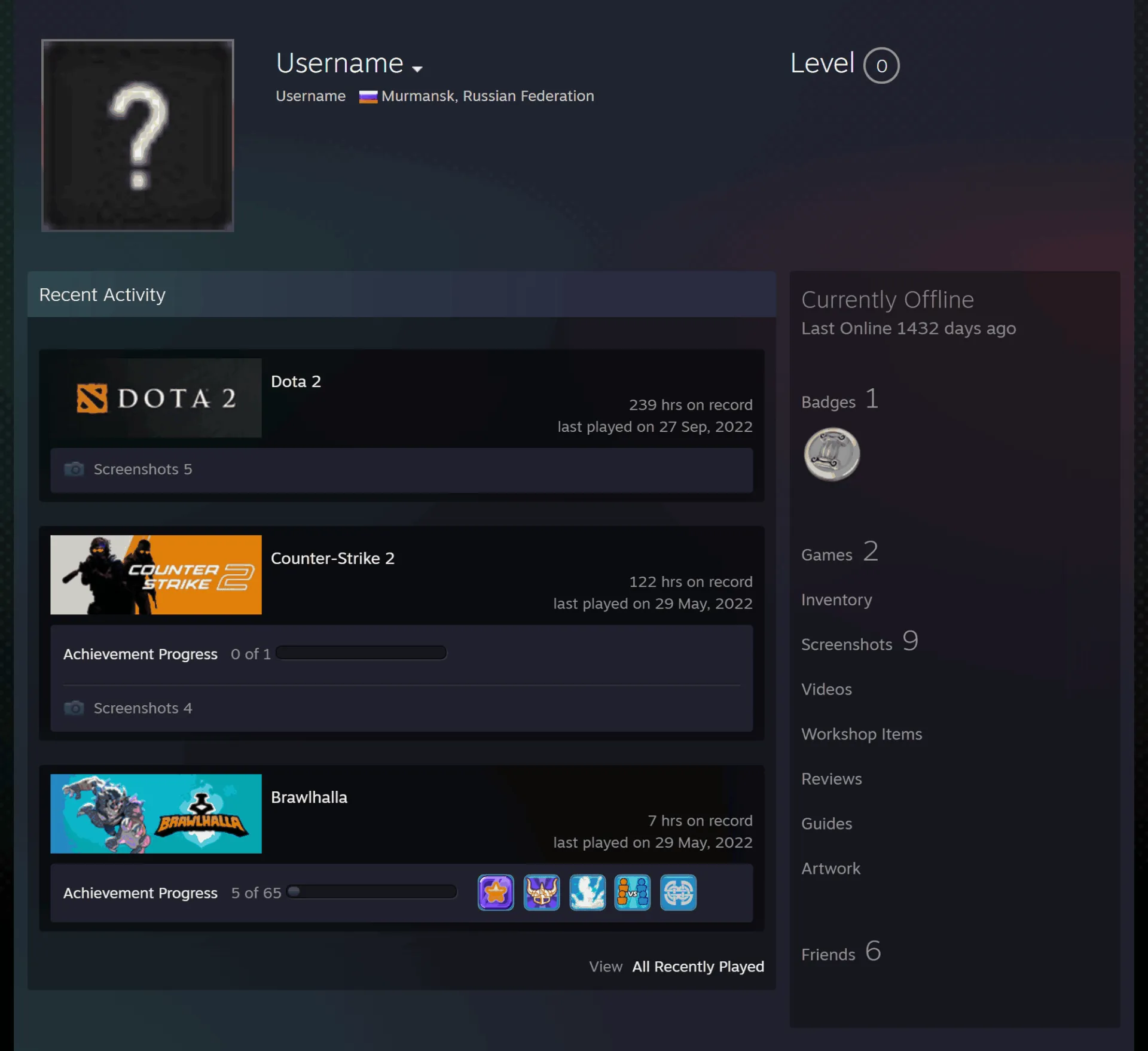The height and width of the screenshot is (1051, 1148).
Task: Open the Dota 2 game banner
Action: tap(156, 398)
